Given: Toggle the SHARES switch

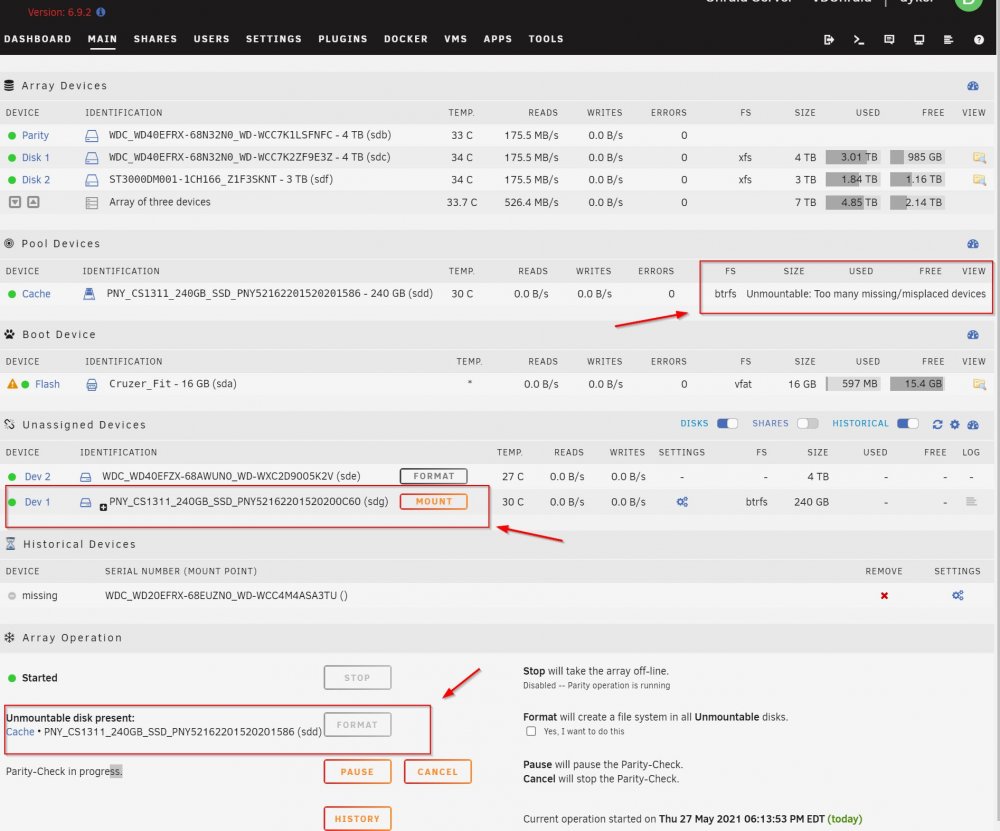Looking at the screenshot, I should click(807, 423).
